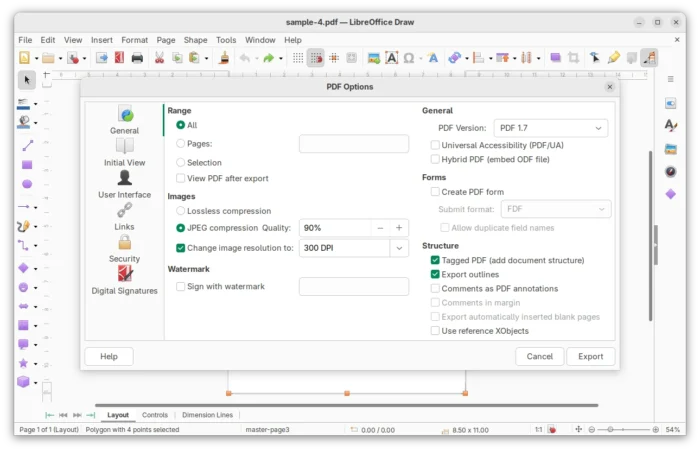Click the zoom in plus icon in status bar
This screenshot has width=700, height=451.
click(x=655, y=429)
